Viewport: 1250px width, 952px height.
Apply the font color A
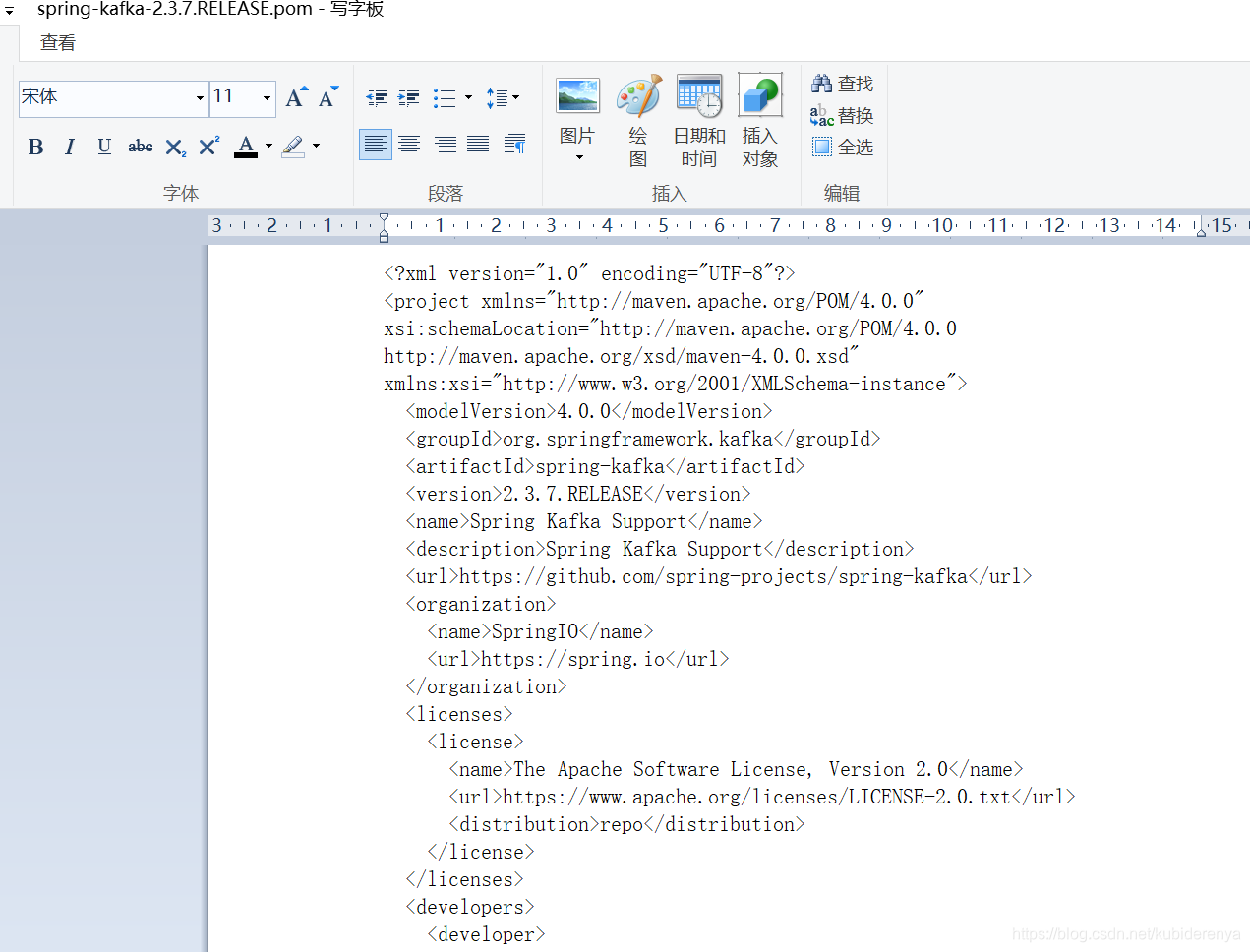(247, 147)
